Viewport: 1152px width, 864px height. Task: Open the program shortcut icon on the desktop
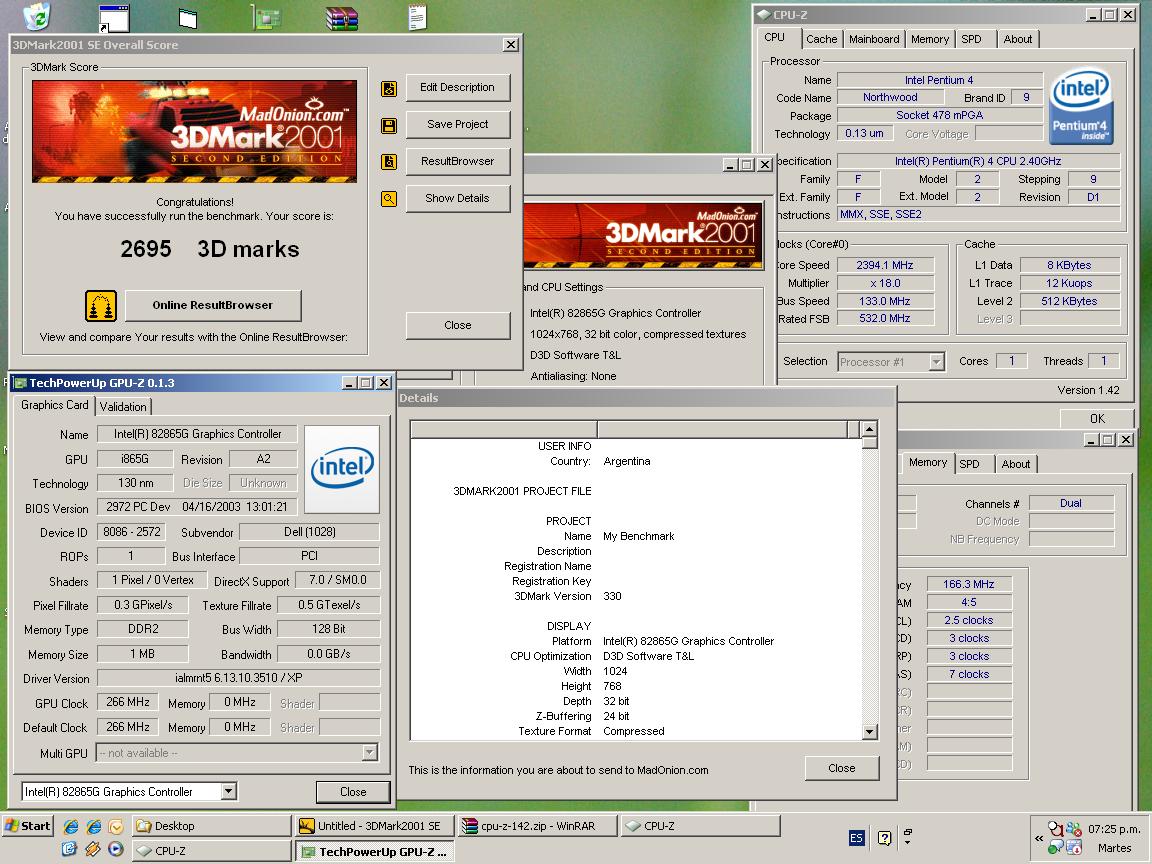pos(114,18)
